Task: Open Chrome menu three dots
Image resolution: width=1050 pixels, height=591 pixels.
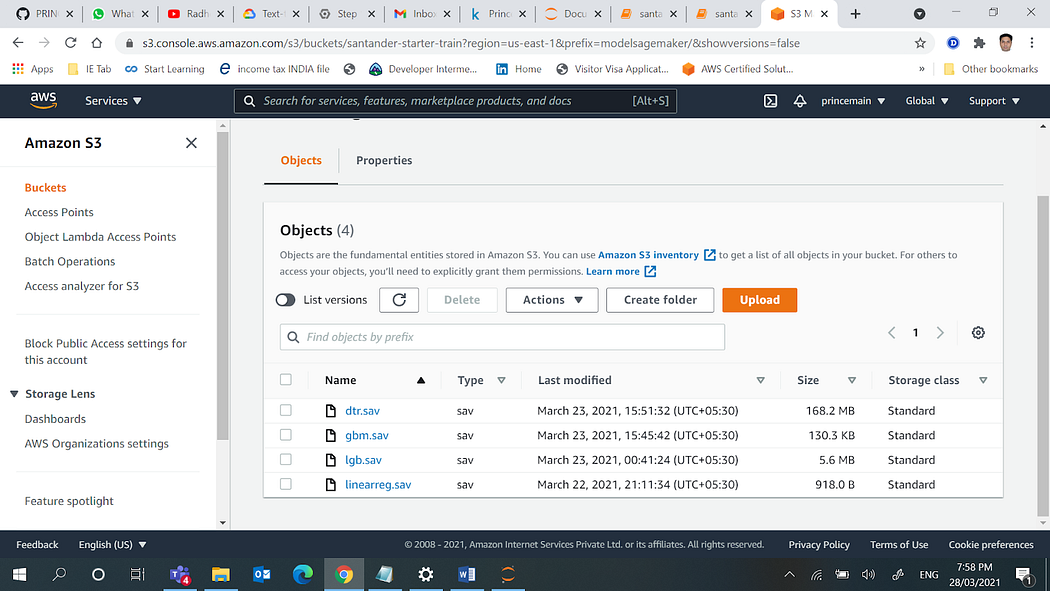Action: pos(1031,43)
